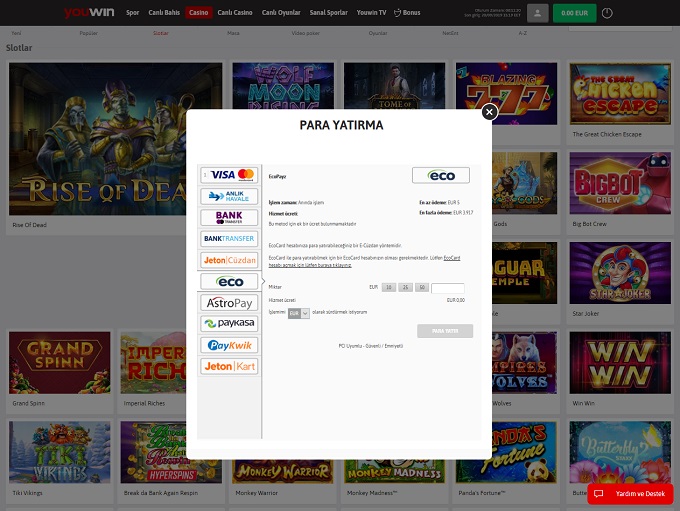Open Yardım ve Destek chat
680x511 pixels.
click(x=630, y=494)
